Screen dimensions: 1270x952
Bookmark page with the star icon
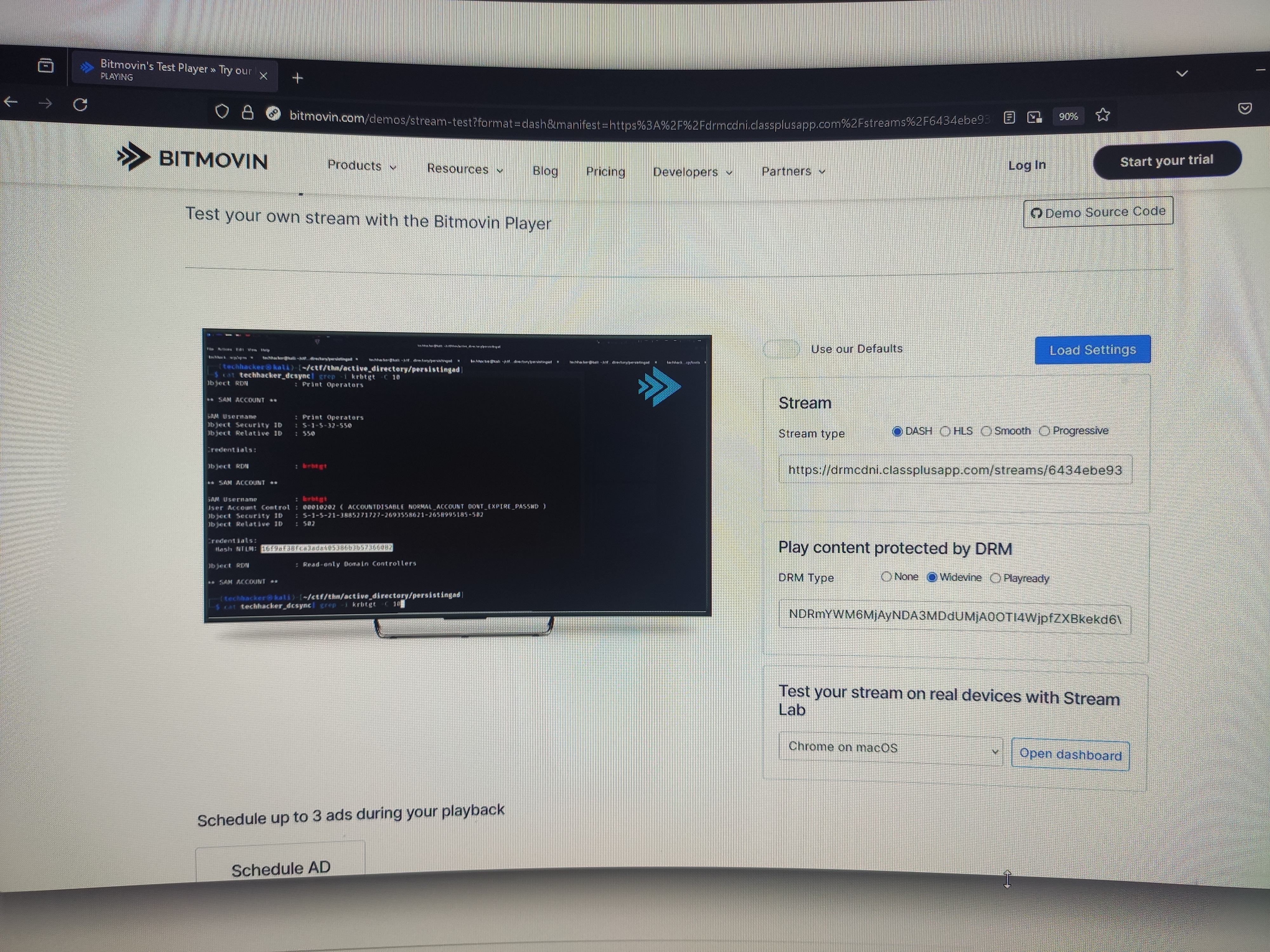tap(1102, 115)
